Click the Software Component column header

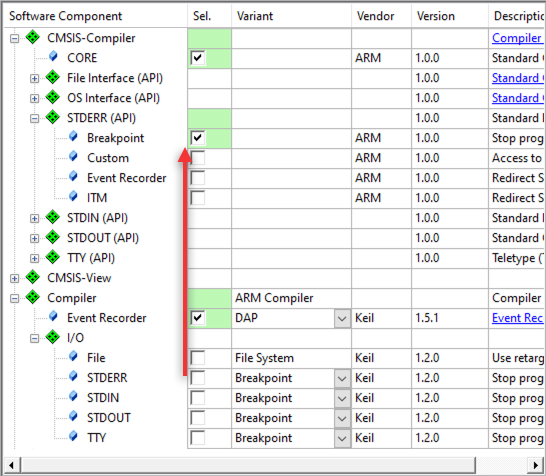95,16
